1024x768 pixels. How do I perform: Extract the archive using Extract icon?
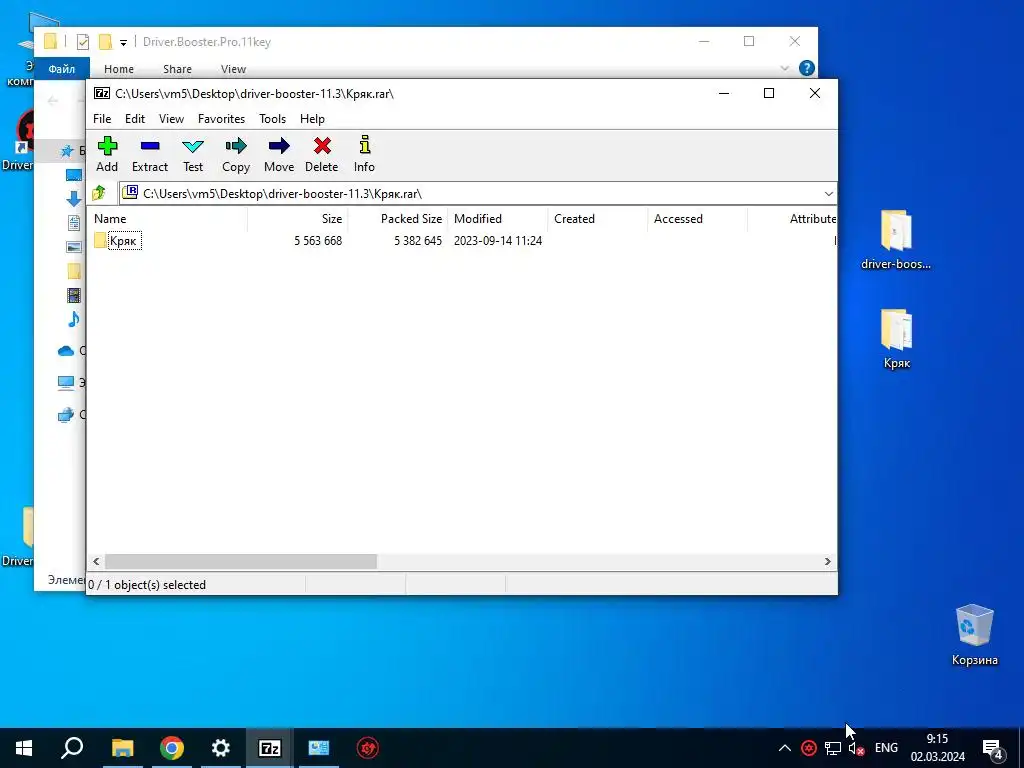pyautogui.click(x=150, y=155)
